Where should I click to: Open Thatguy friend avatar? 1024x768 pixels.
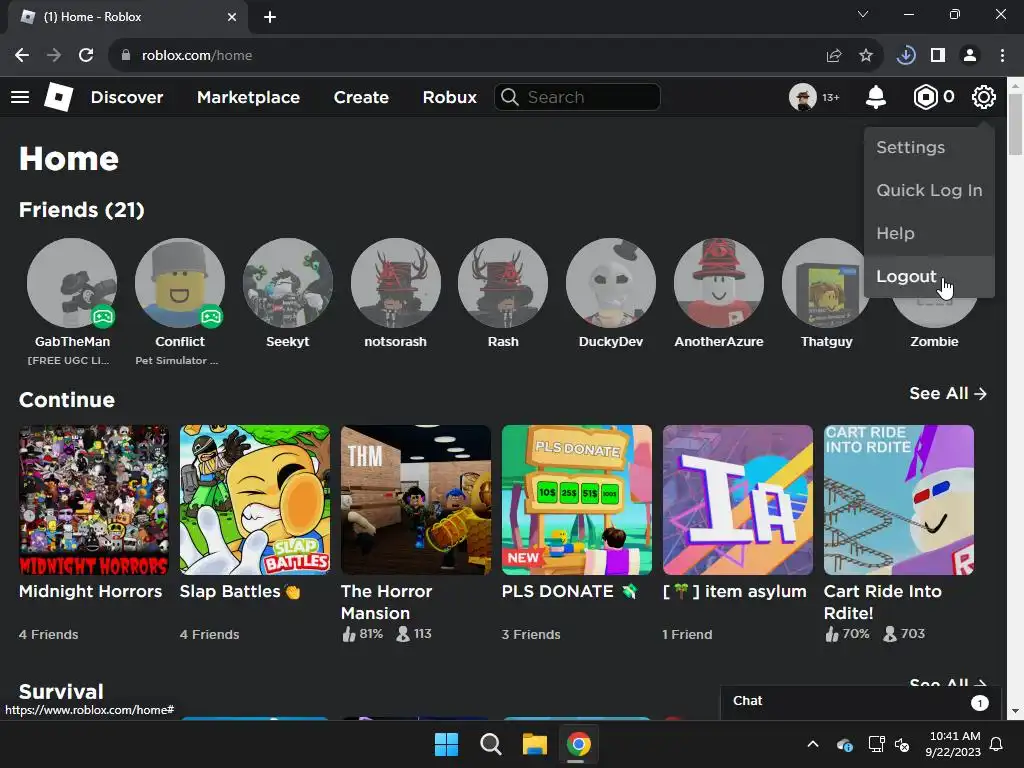(x=826, y=283)
